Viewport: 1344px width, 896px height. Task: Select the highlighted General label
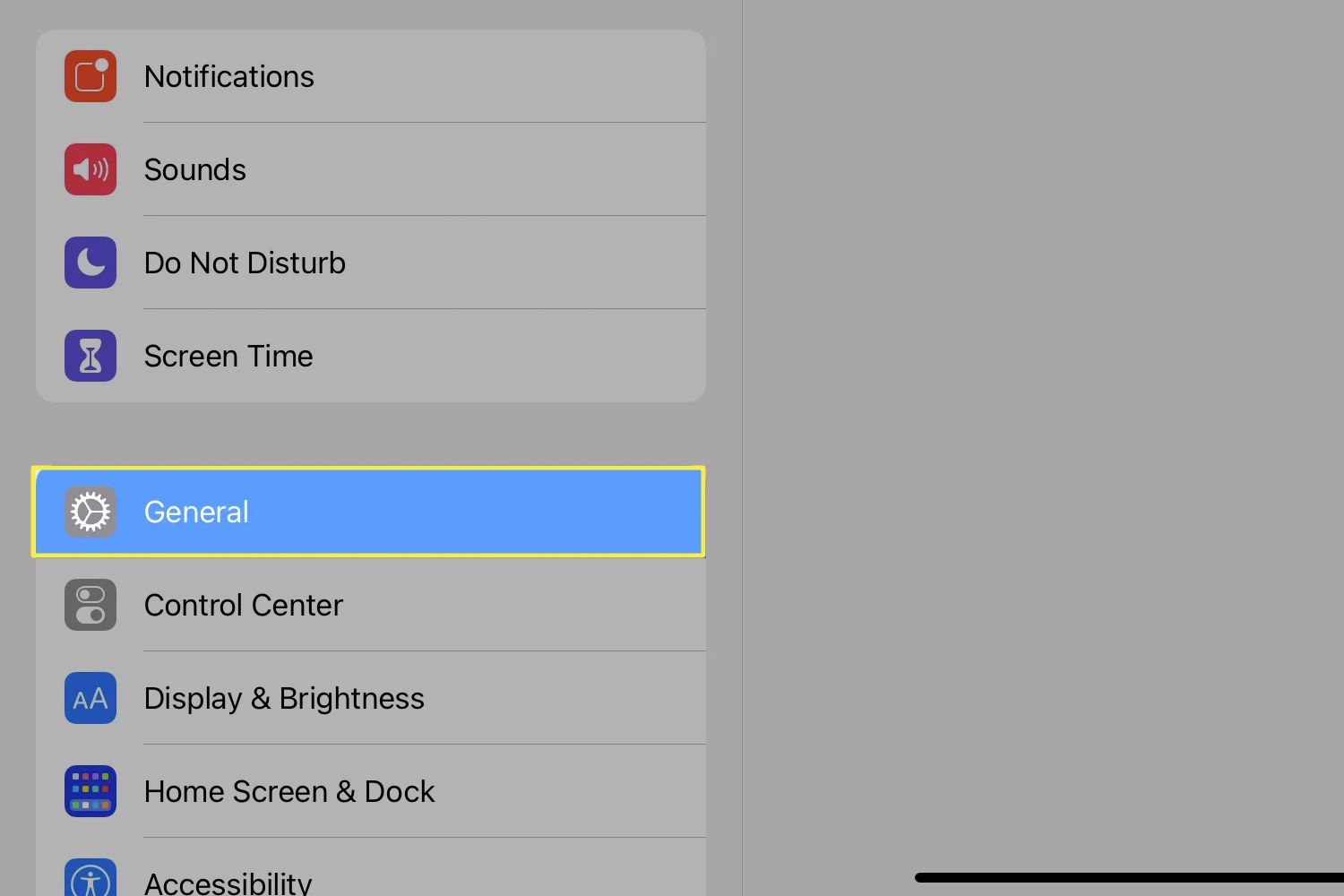(x=196, y=513)
